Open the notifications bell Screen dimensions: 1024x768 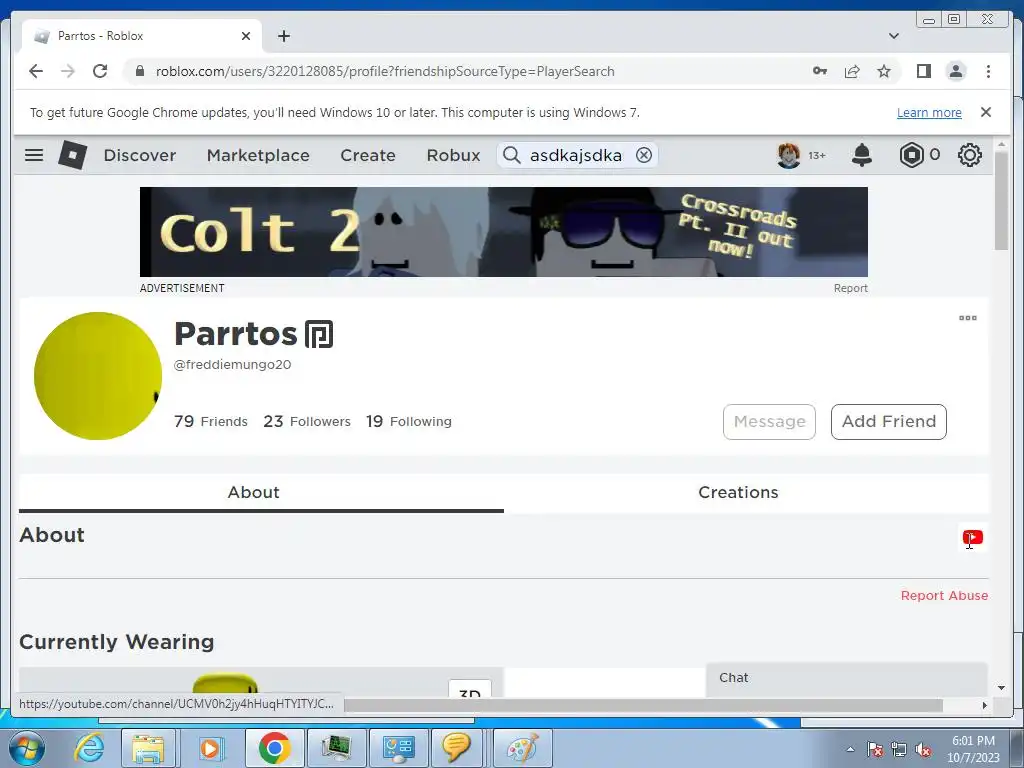(x=862, y=155)
